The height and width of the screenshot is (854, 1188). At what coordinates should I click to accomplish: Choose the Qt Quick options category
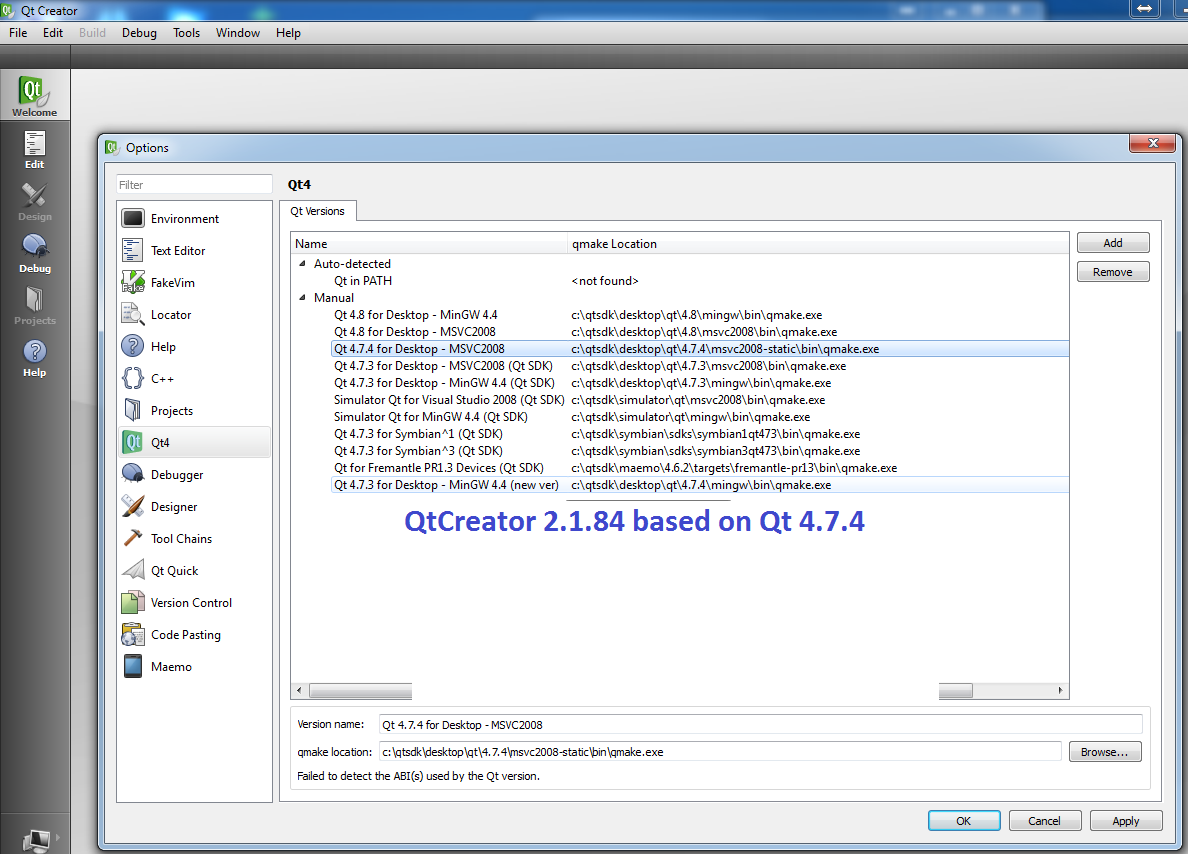tap(174, 571)
